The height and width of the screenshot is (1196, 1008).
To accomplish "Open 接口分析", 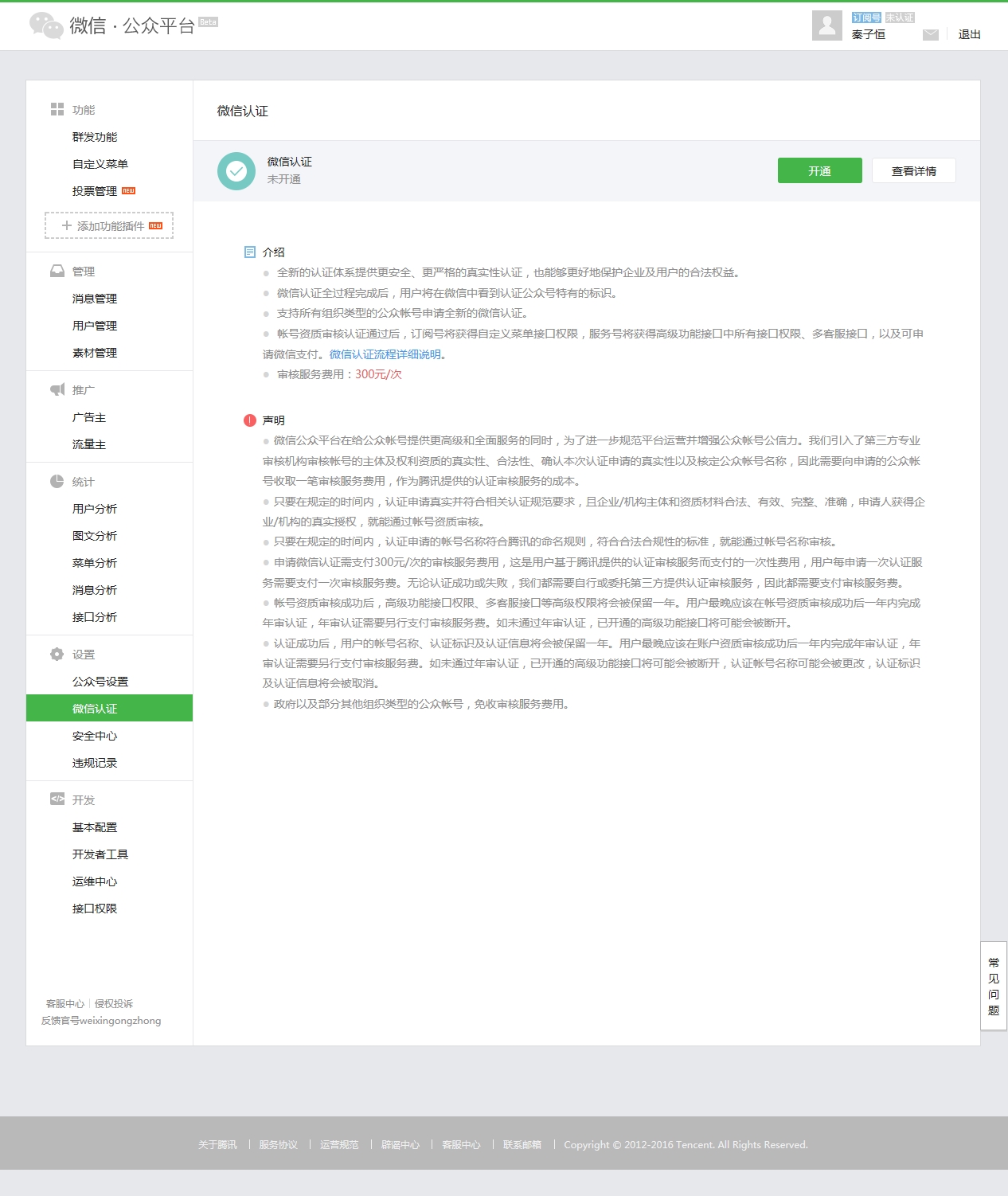I will click(95, 617).
